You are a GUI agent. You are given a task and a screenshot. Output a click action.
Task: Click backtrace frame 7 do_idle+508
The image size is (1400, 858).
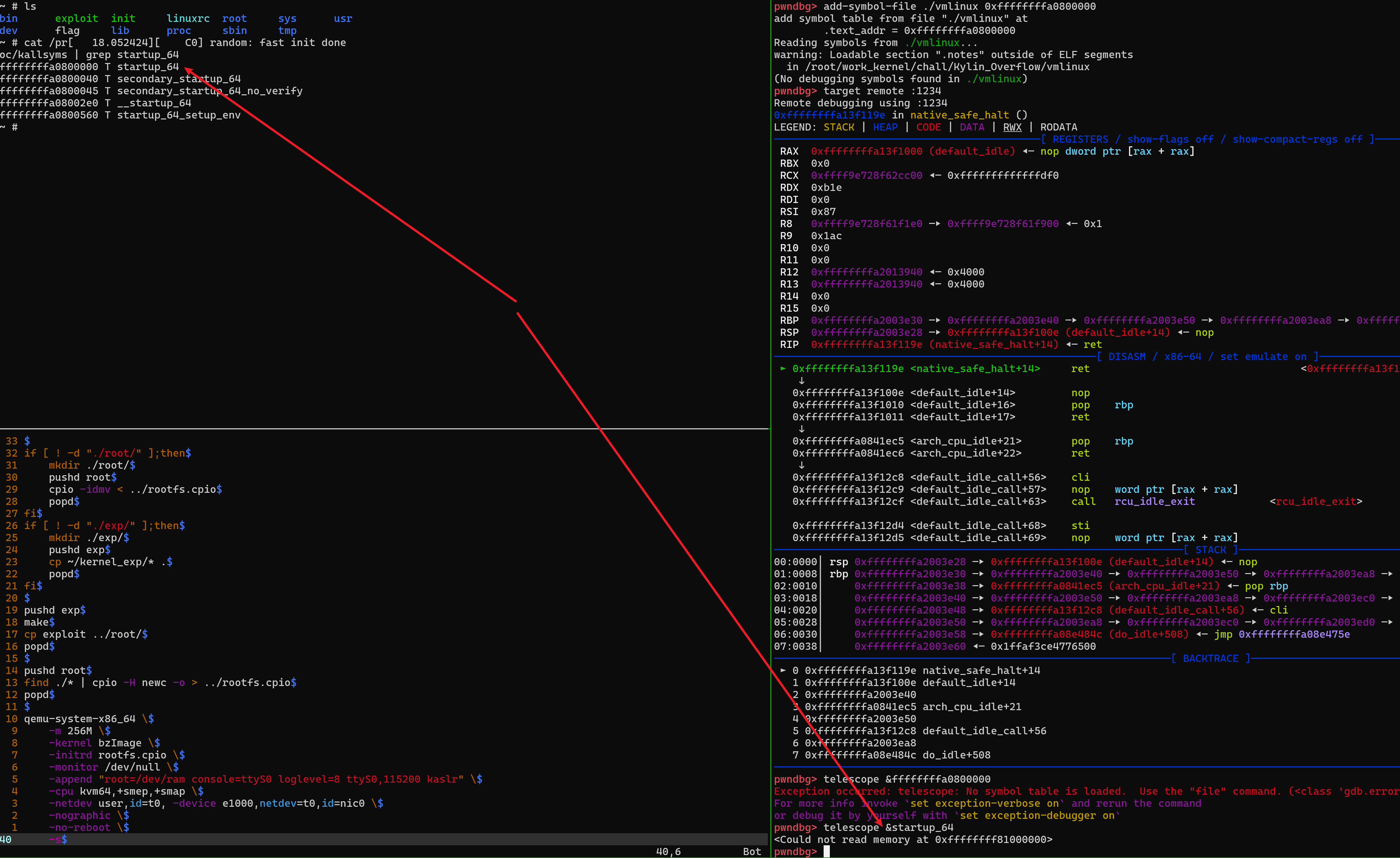[x=891, y=755]
